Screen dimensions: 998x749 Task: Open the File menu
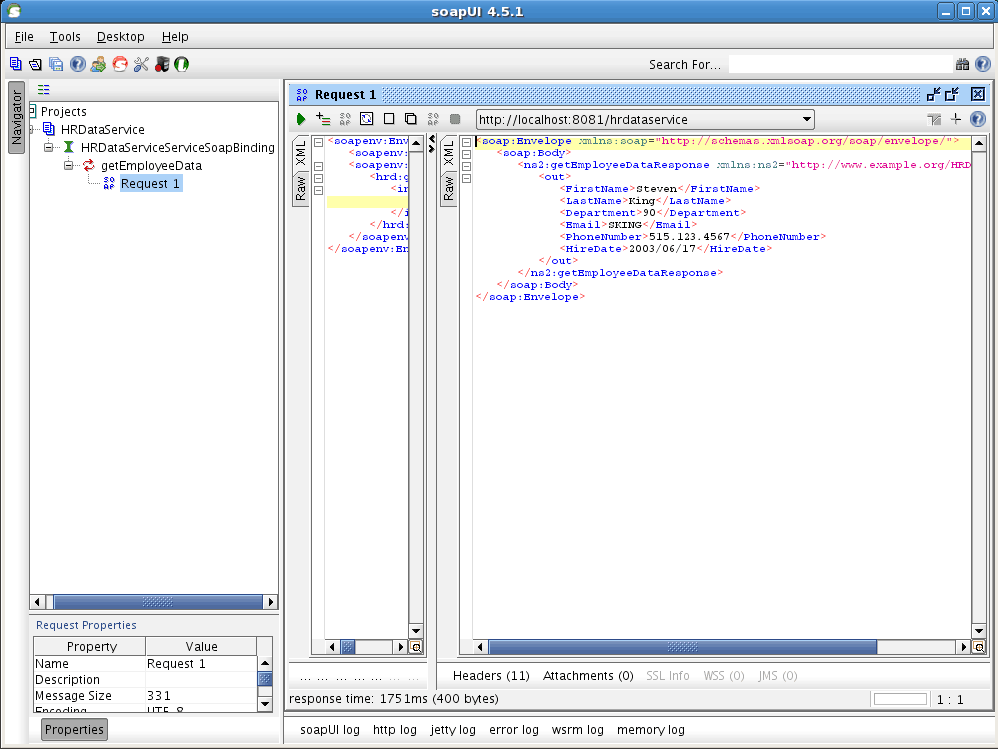[24, 37]
